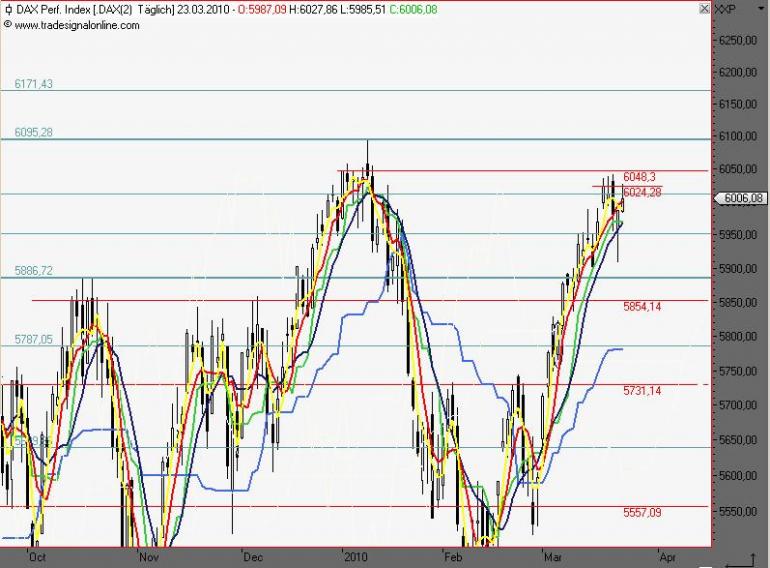Click the 5950,00 price axis tick
This screenshot has width=770, height=568.
(738, 235)
